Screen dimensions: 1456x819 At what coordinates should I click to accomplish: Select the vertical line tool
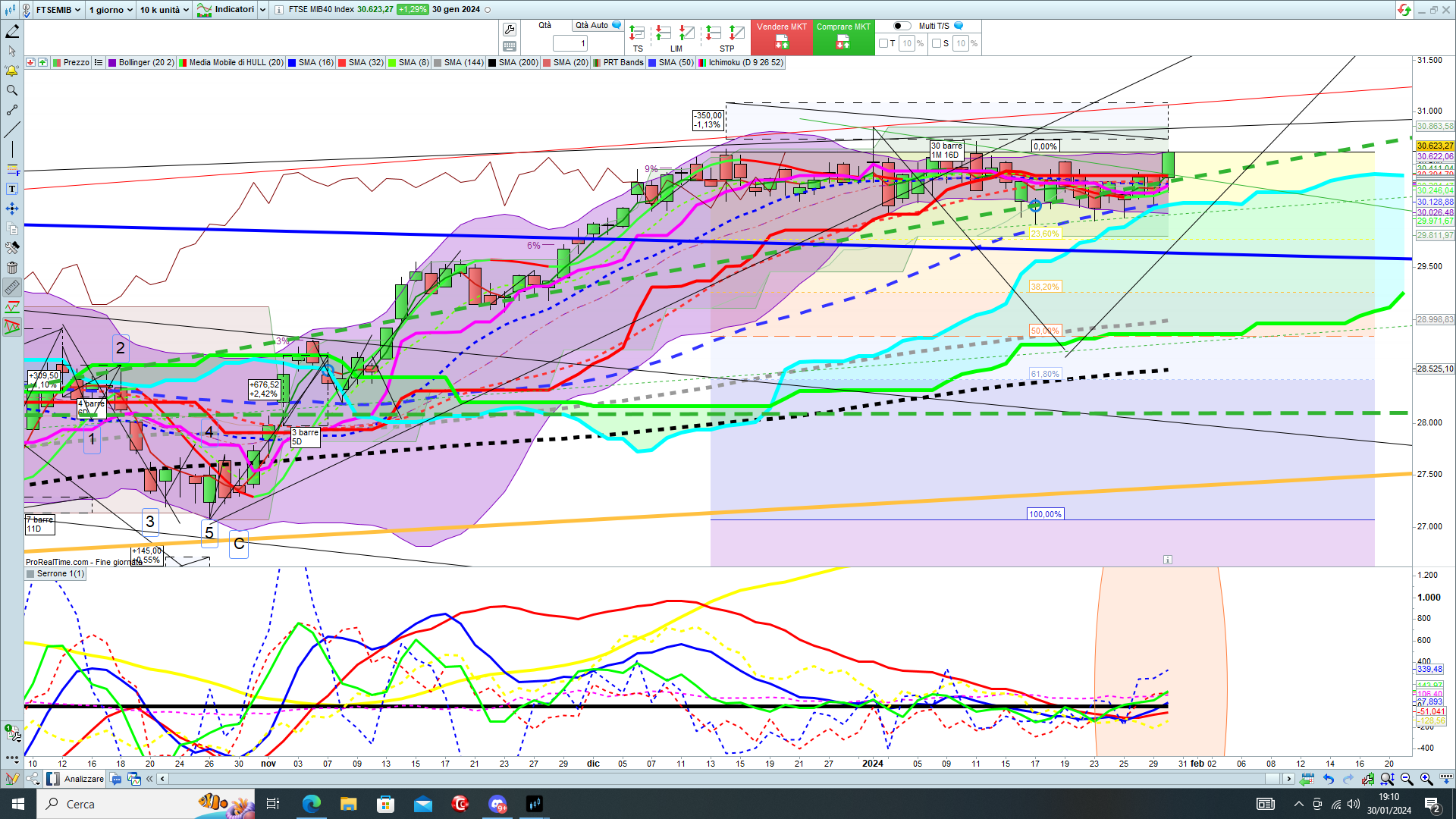pos(12,149)
